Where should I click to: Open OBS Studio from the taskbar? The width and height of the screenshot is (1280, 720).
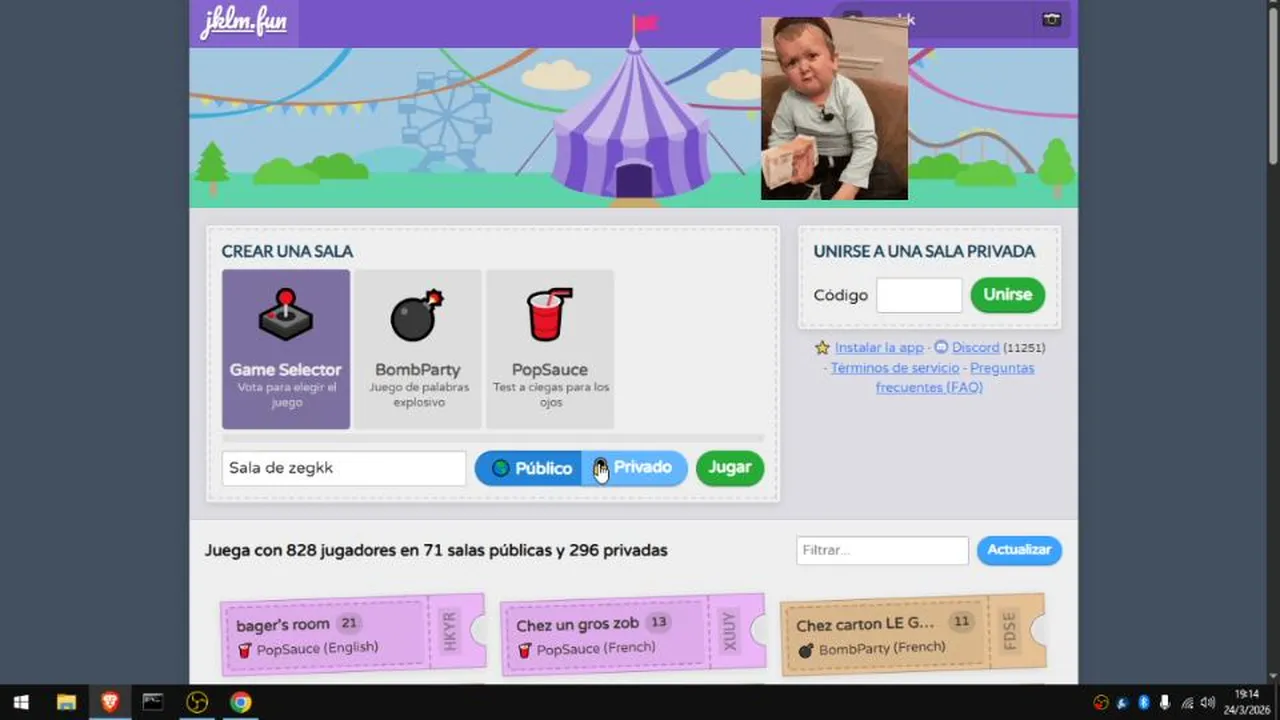tap(197, 702)
